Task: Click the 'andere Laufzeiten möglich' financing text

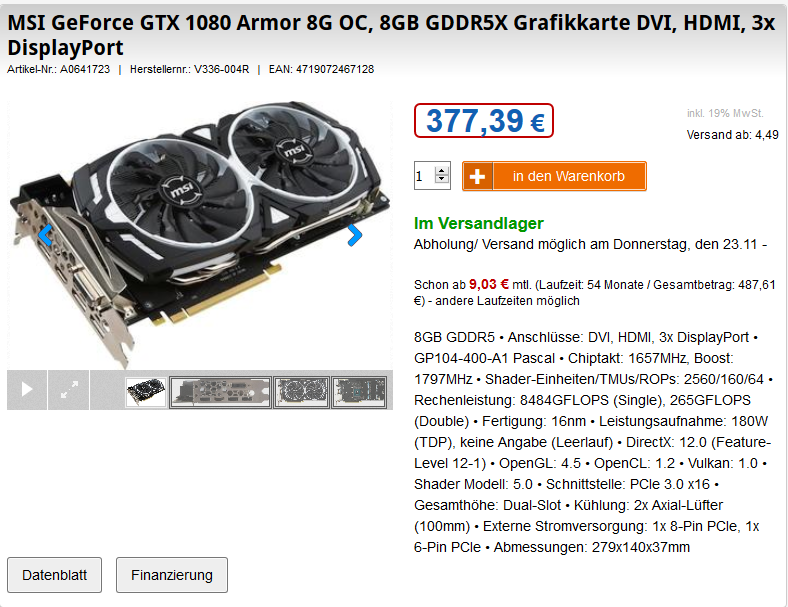Action: (508, 301)
